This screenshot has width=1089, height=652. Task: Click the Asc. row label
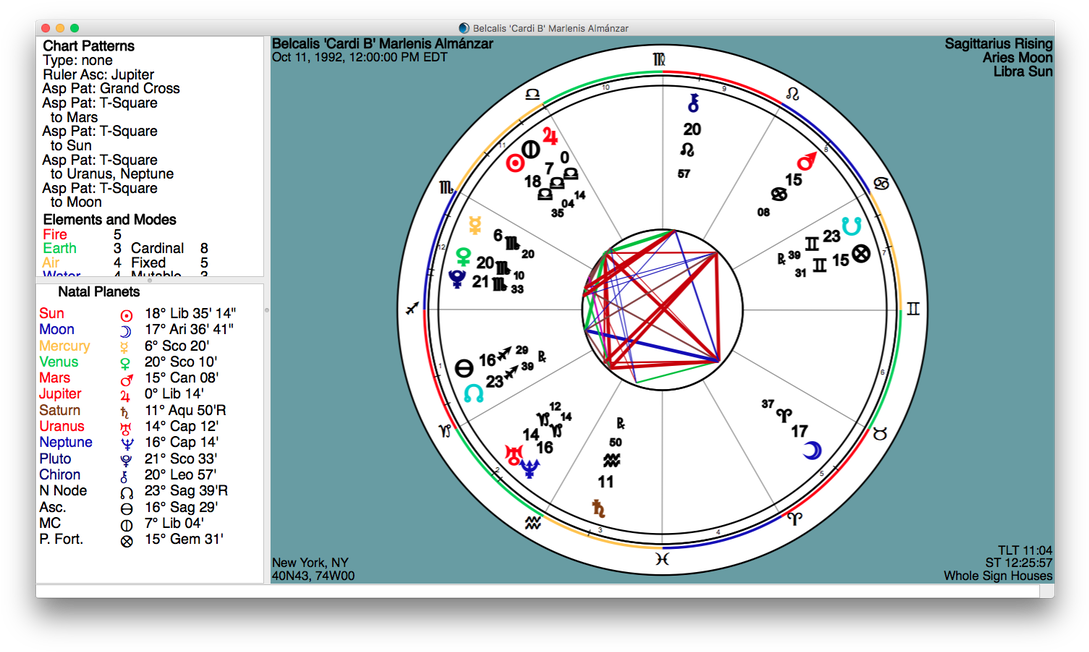[52, 508]
